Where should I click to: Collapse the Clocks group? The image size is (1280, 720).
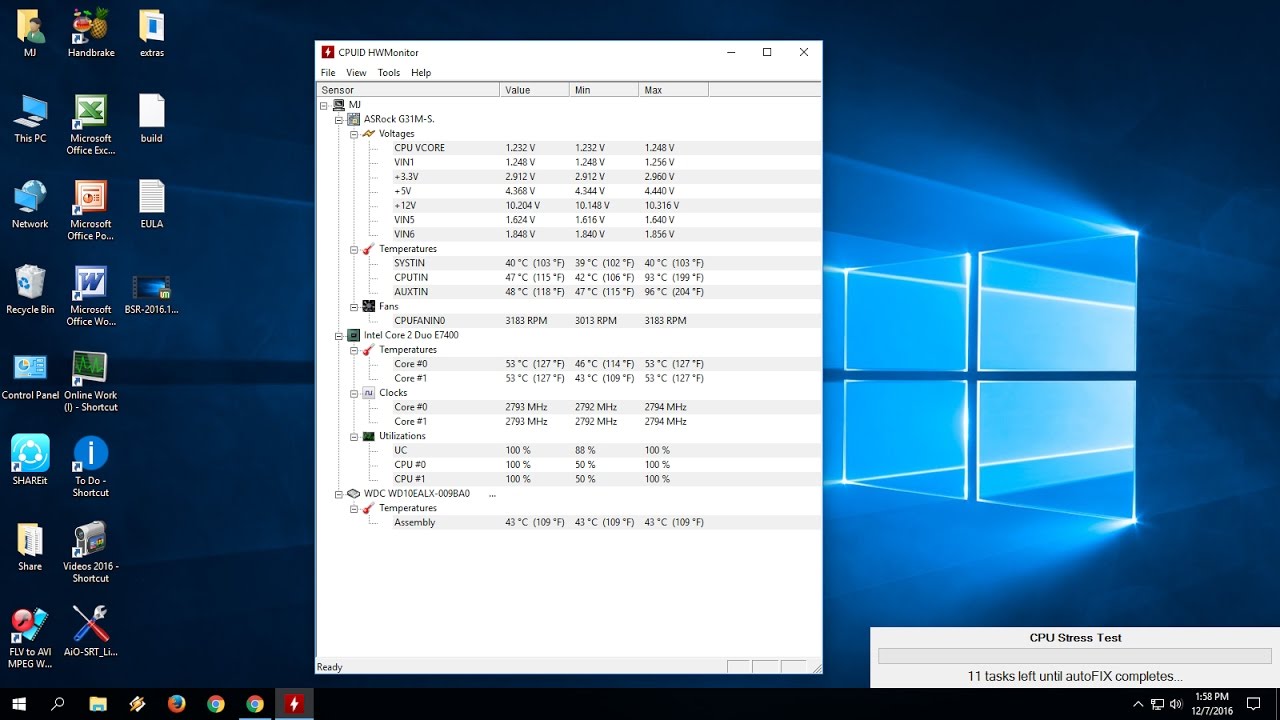354,393
